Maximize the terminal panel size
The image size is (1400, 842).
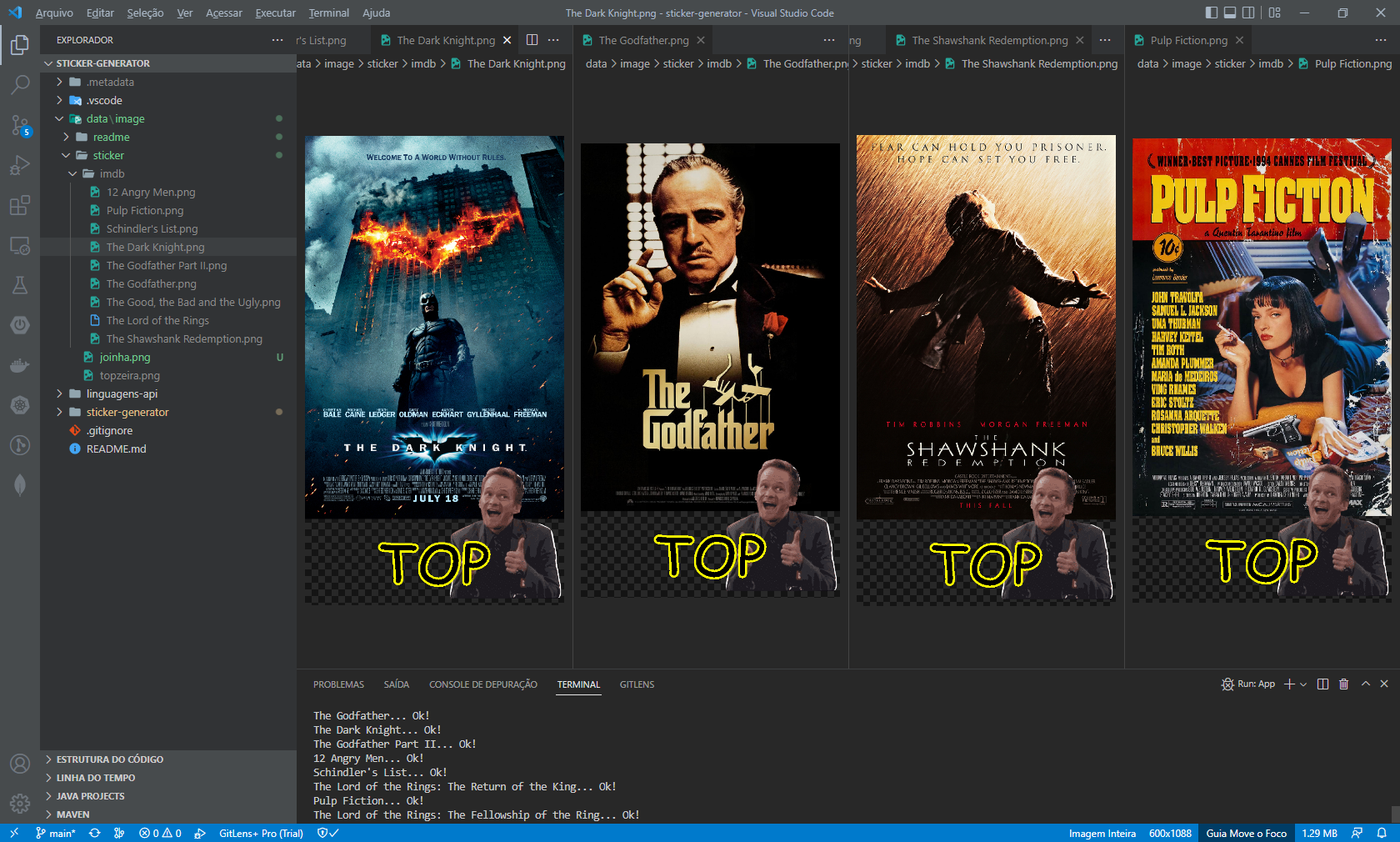click(x=1366, y=684)
